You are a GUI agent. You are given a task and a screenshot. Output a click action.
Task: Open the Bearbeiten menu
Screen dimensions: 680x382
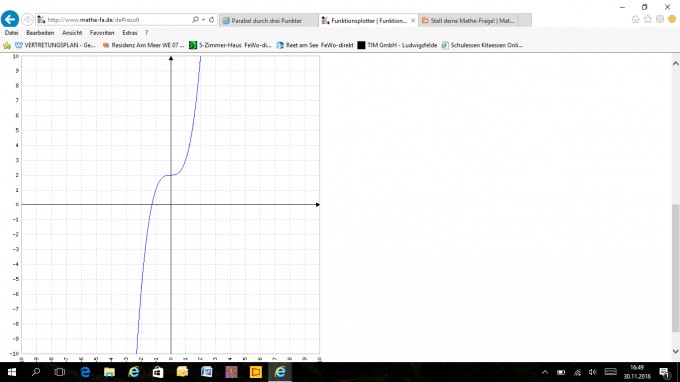(x=40, y=33)
